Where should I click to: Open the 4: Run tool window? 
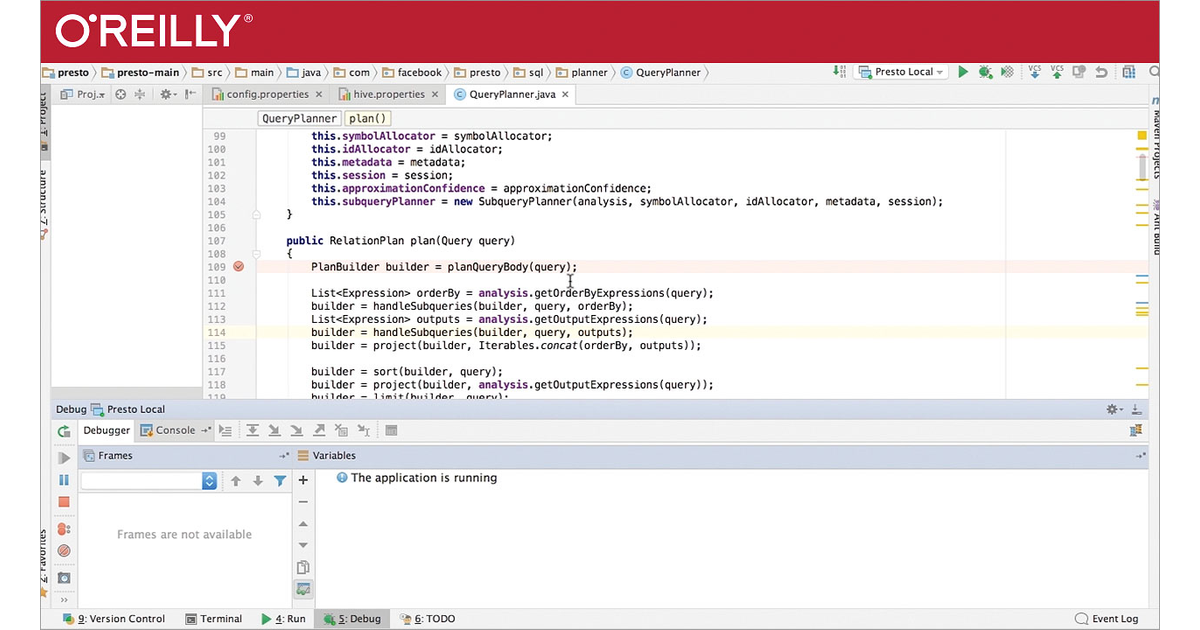[x=284, y=619]
